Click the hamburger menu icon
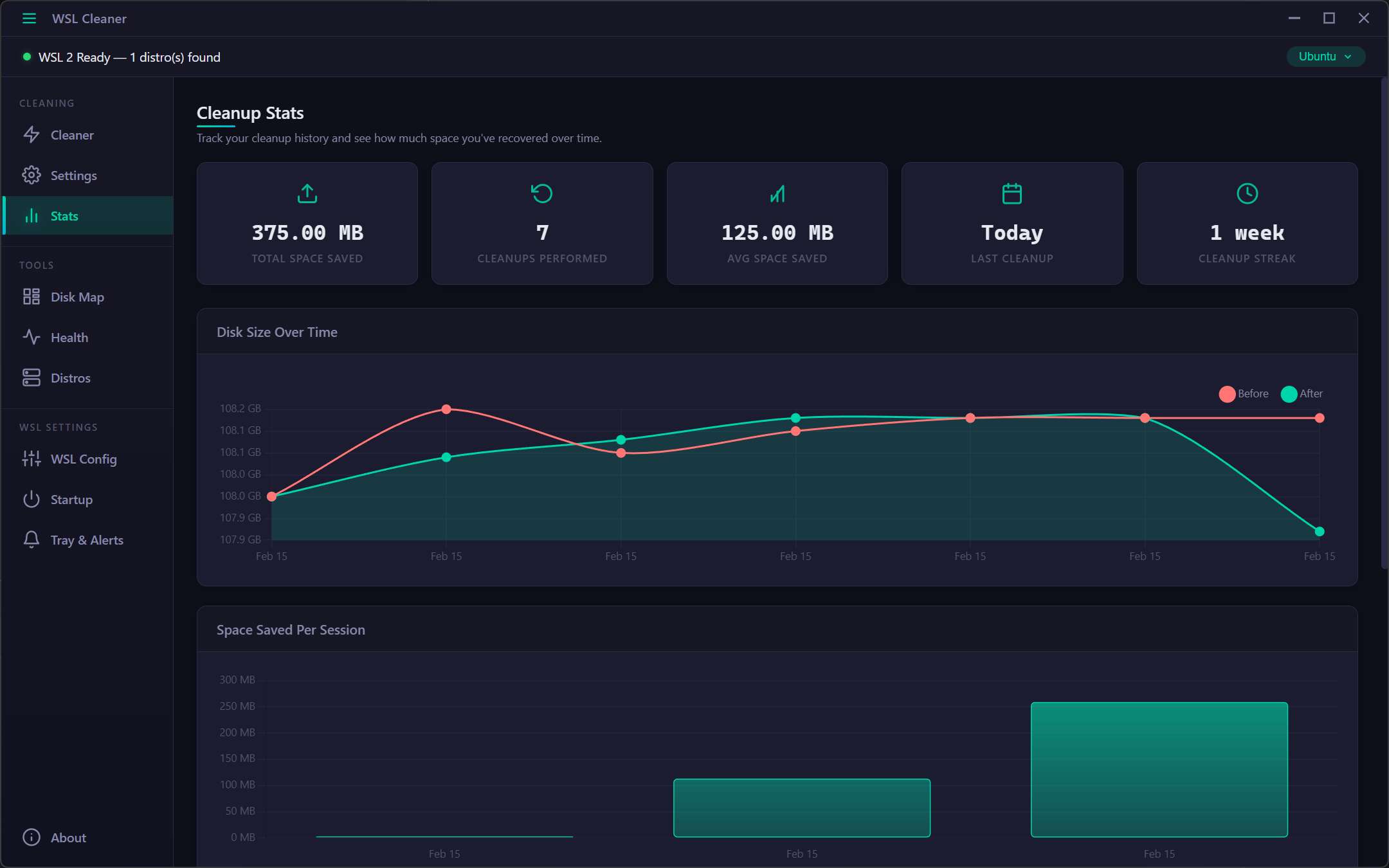Viewport: 1389px width, 868px height. [x=29, y=19]
